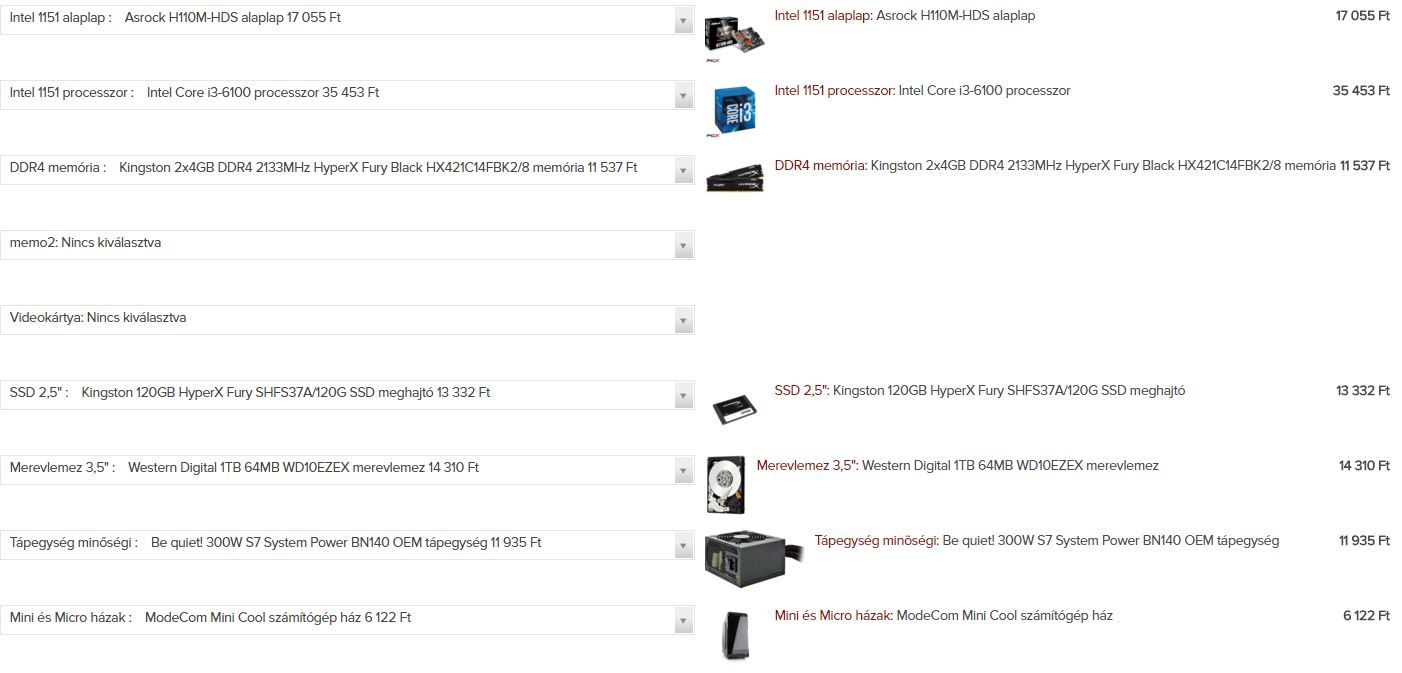Click the HyperX Fury memory module image
Image resolution: width=1402 pixels, height=673 pixels.
734,178
